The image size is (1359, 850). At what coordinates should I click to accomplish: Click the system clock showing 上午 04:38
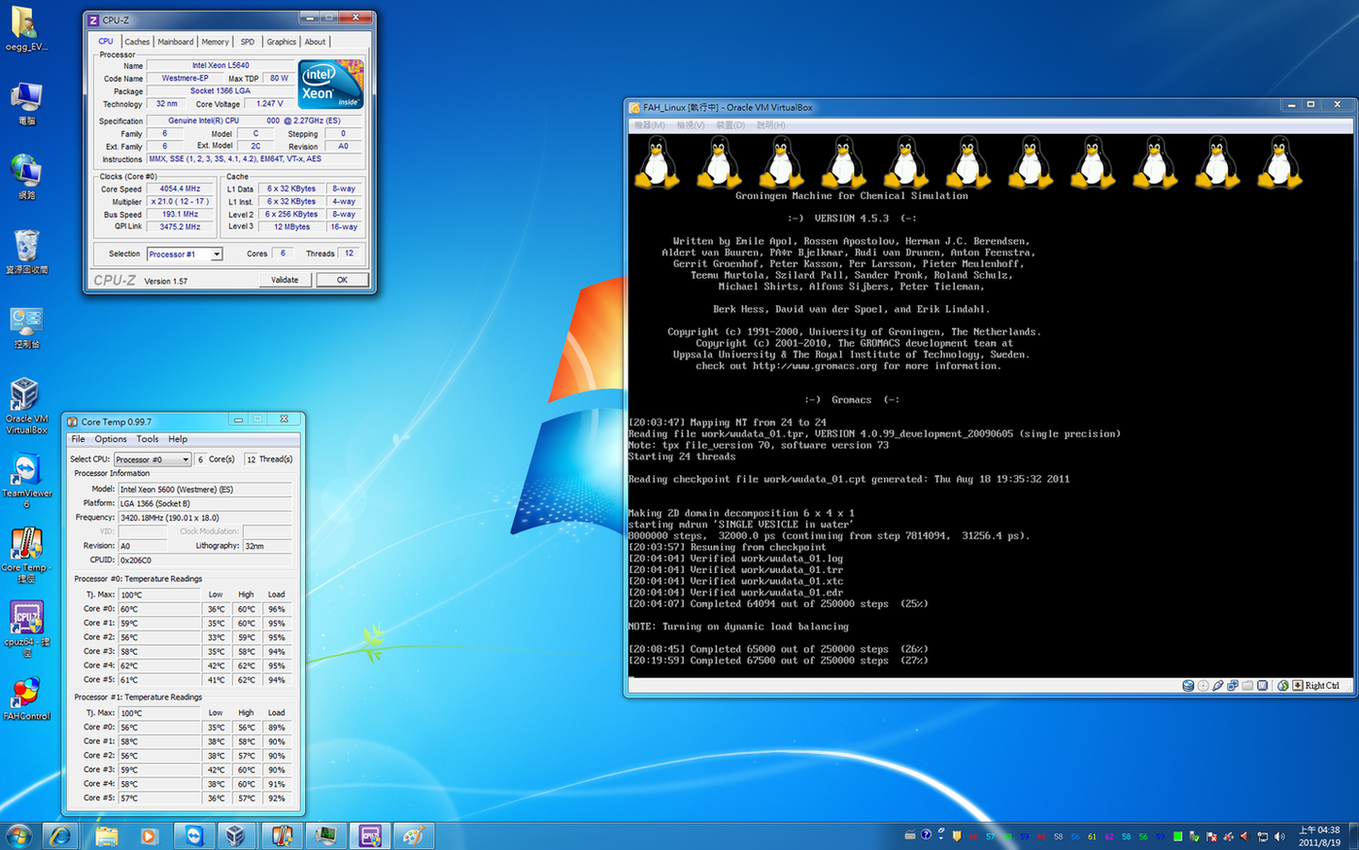click(1319, 836)
